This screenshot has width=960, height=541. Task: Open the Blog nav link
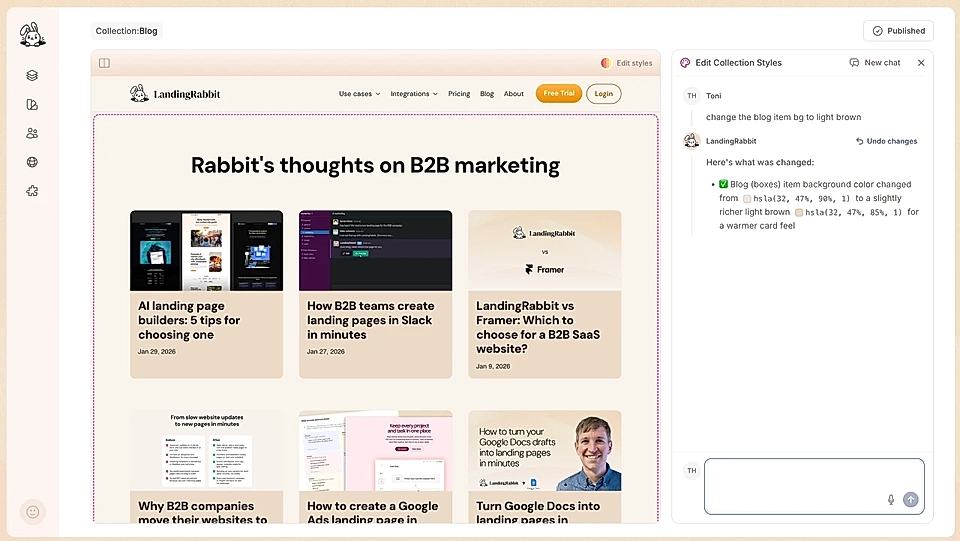tap(487, 94)
